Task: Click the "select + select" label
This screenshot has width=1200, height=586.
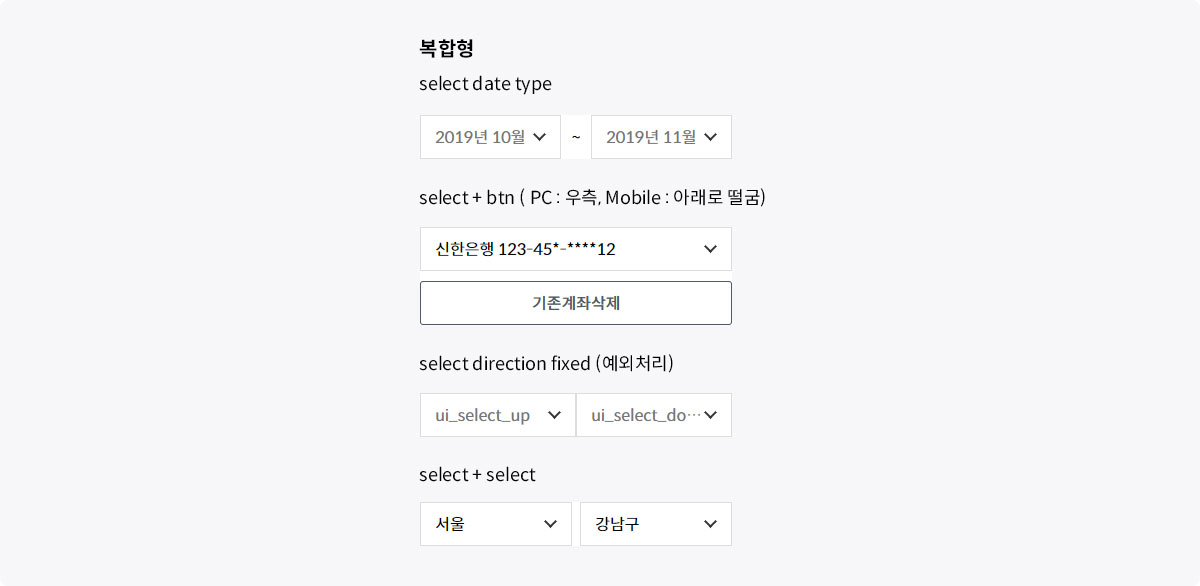Action: [x=477, y=475]
